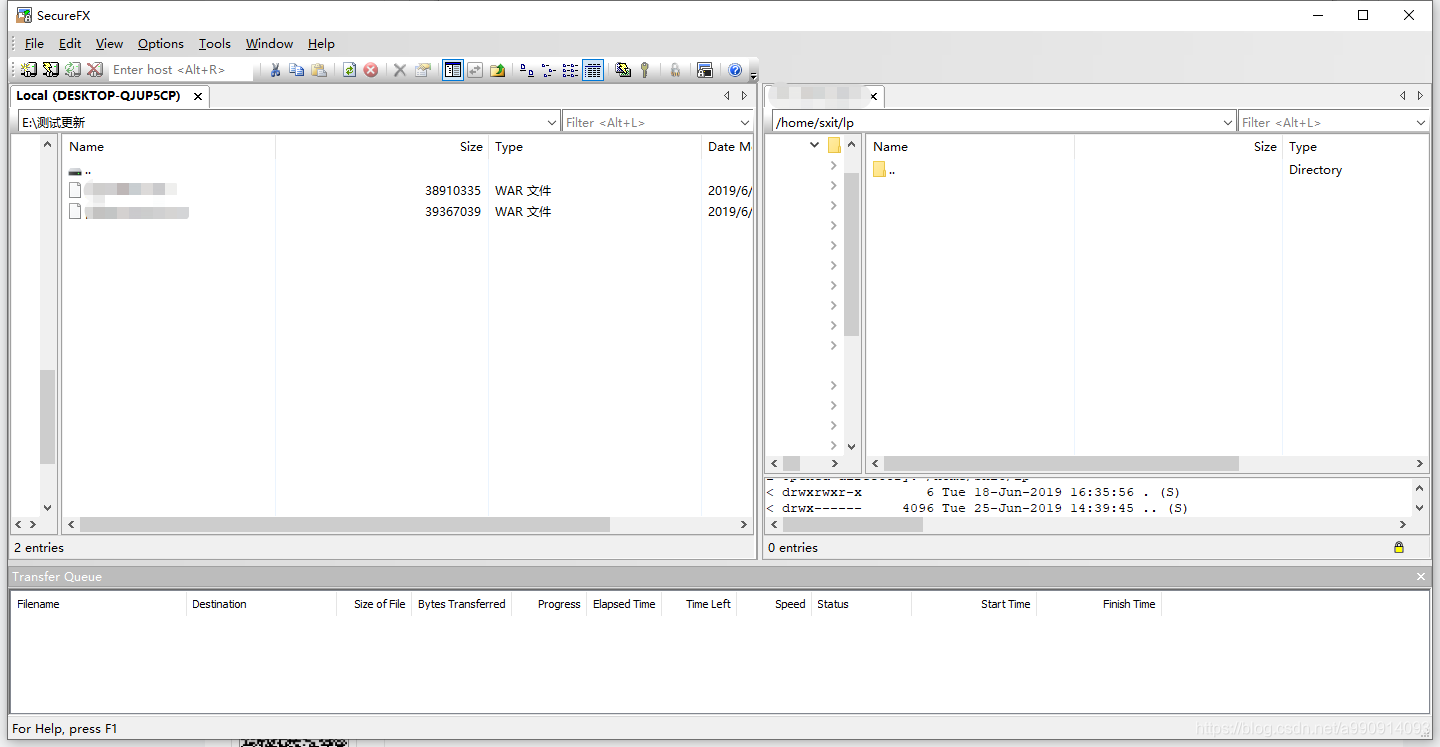Click the Reconnect toolbar icon

(72, 70)
